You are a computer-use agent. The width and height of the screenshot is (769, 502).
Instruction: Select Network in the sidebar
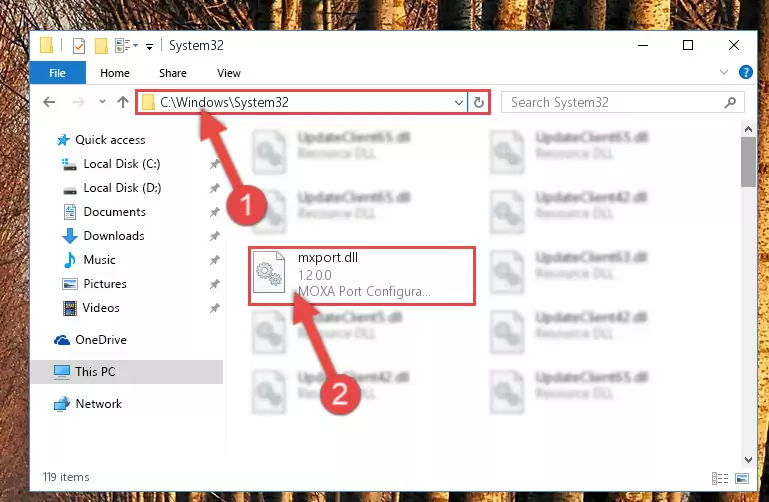pyautogui.click(x=88, y=404)
